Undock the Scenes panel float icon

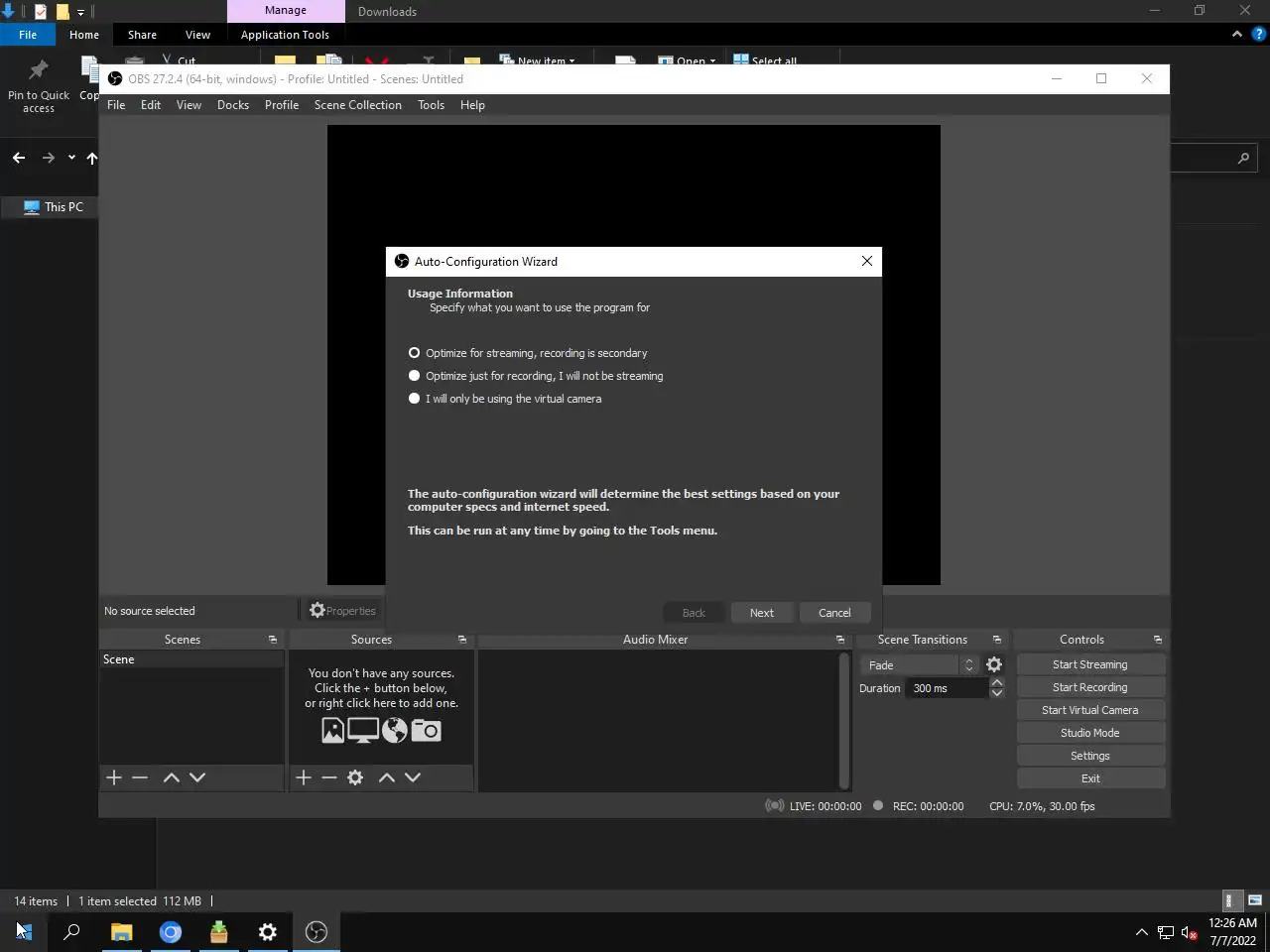273,640
